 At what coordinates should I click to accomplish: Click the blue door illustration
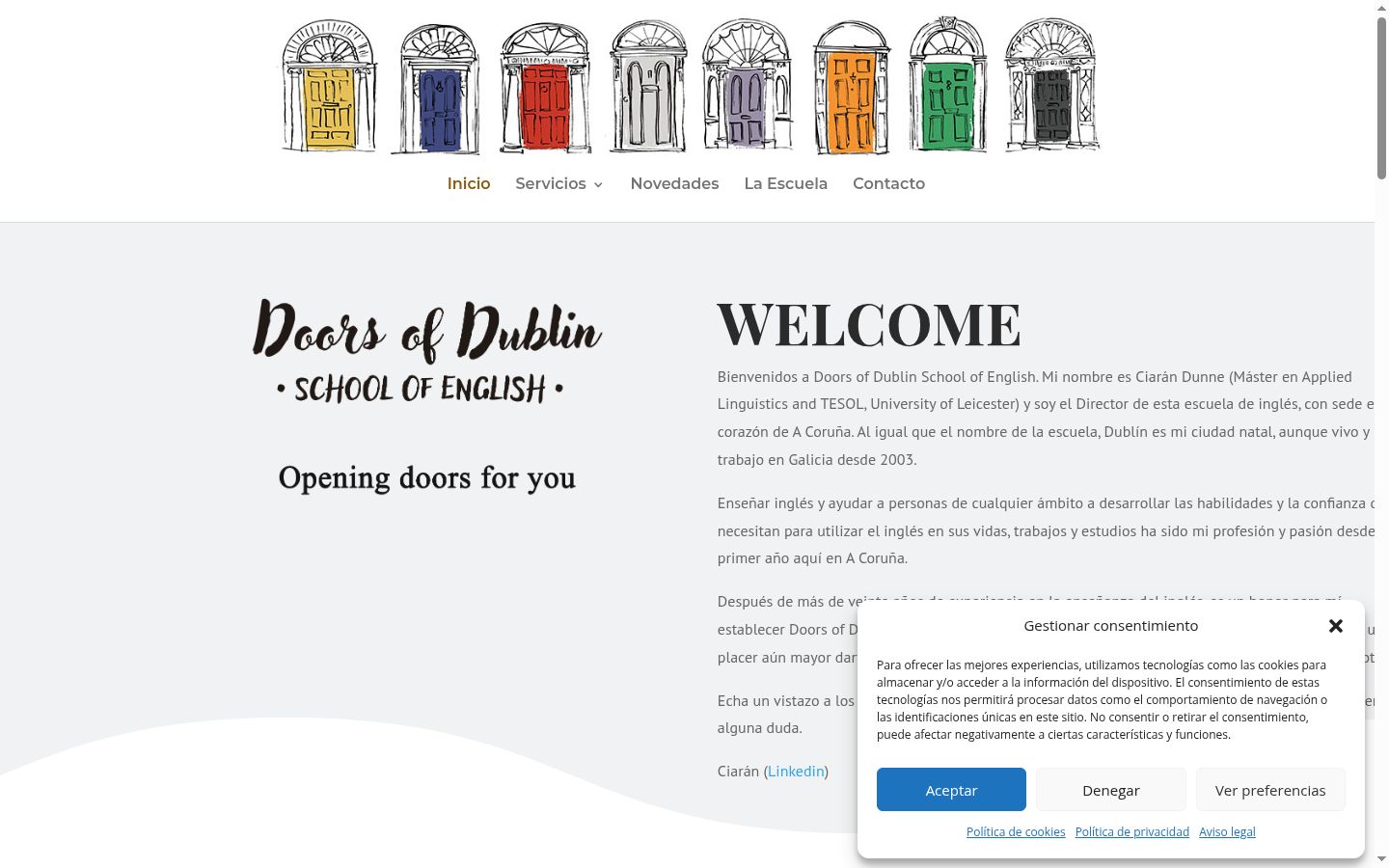436,89
